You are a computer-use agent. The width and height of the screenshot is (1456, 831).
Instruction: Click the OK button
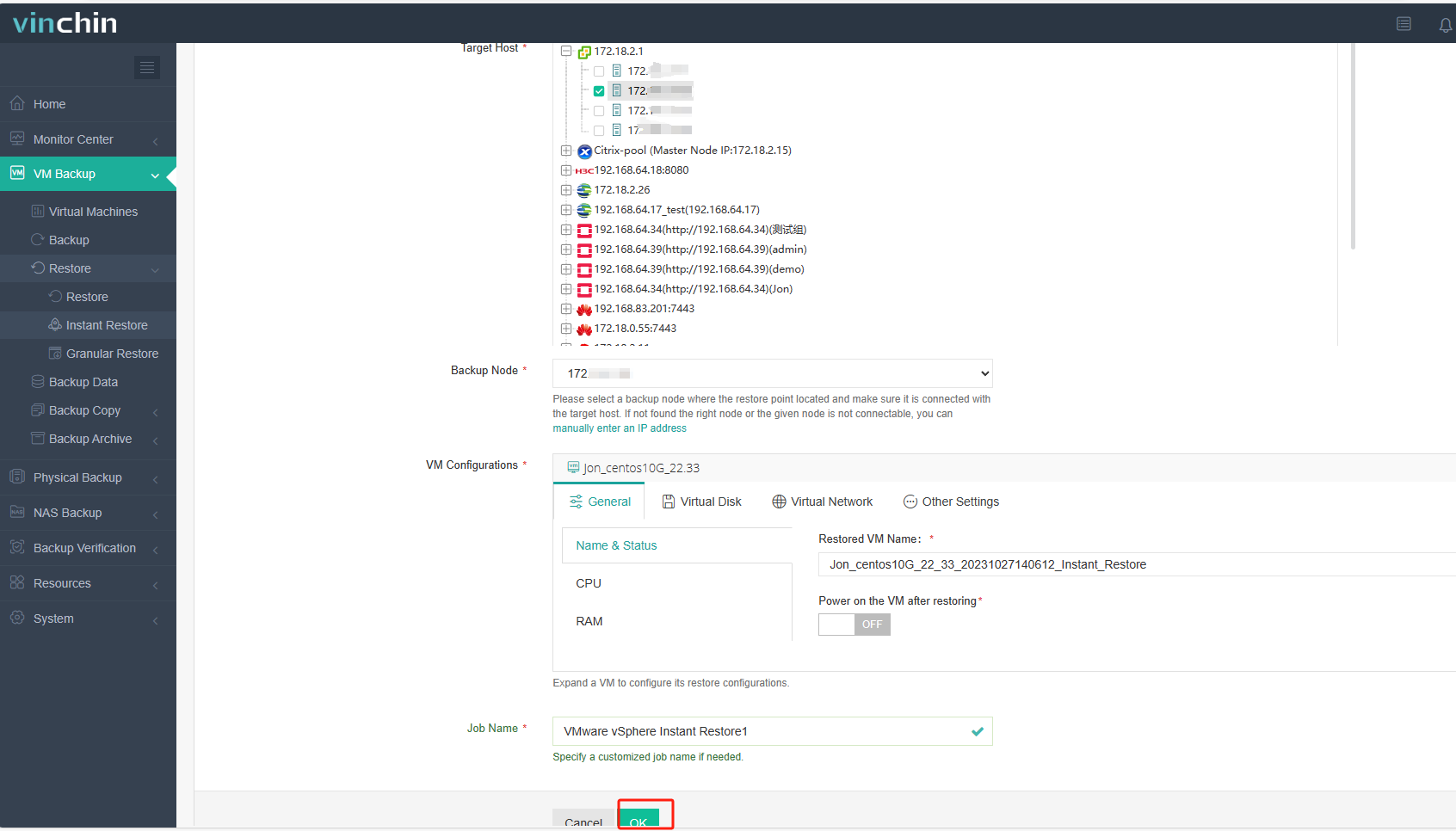(639, 818)
